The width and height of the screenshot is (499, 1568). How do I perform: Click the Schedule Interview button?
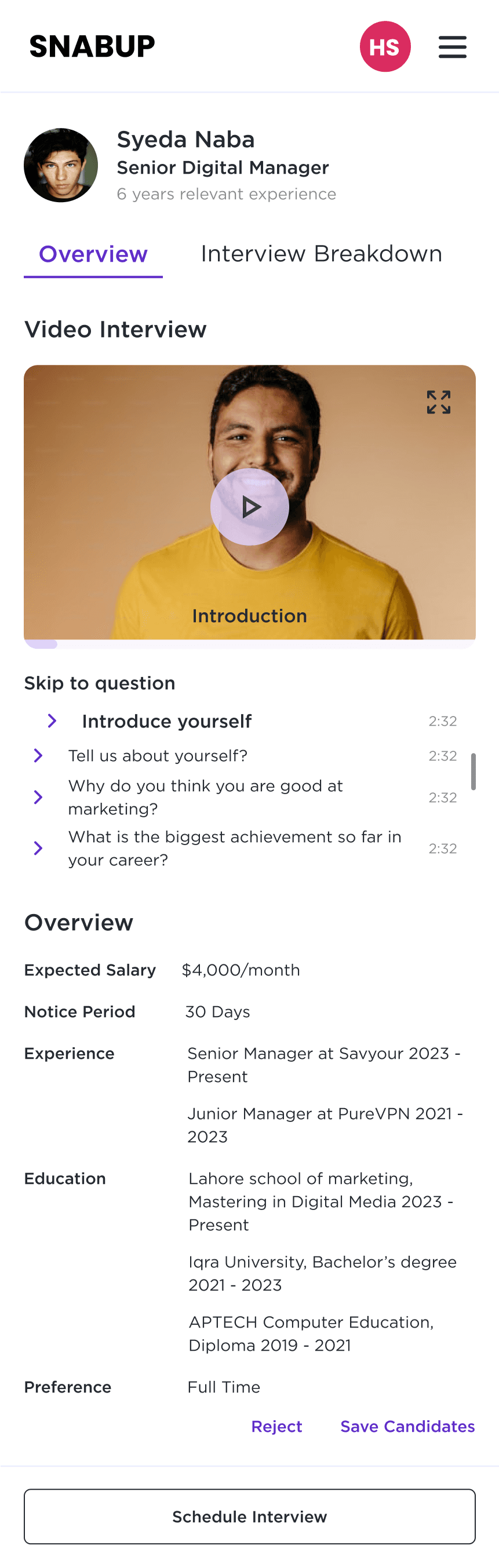250,1516
